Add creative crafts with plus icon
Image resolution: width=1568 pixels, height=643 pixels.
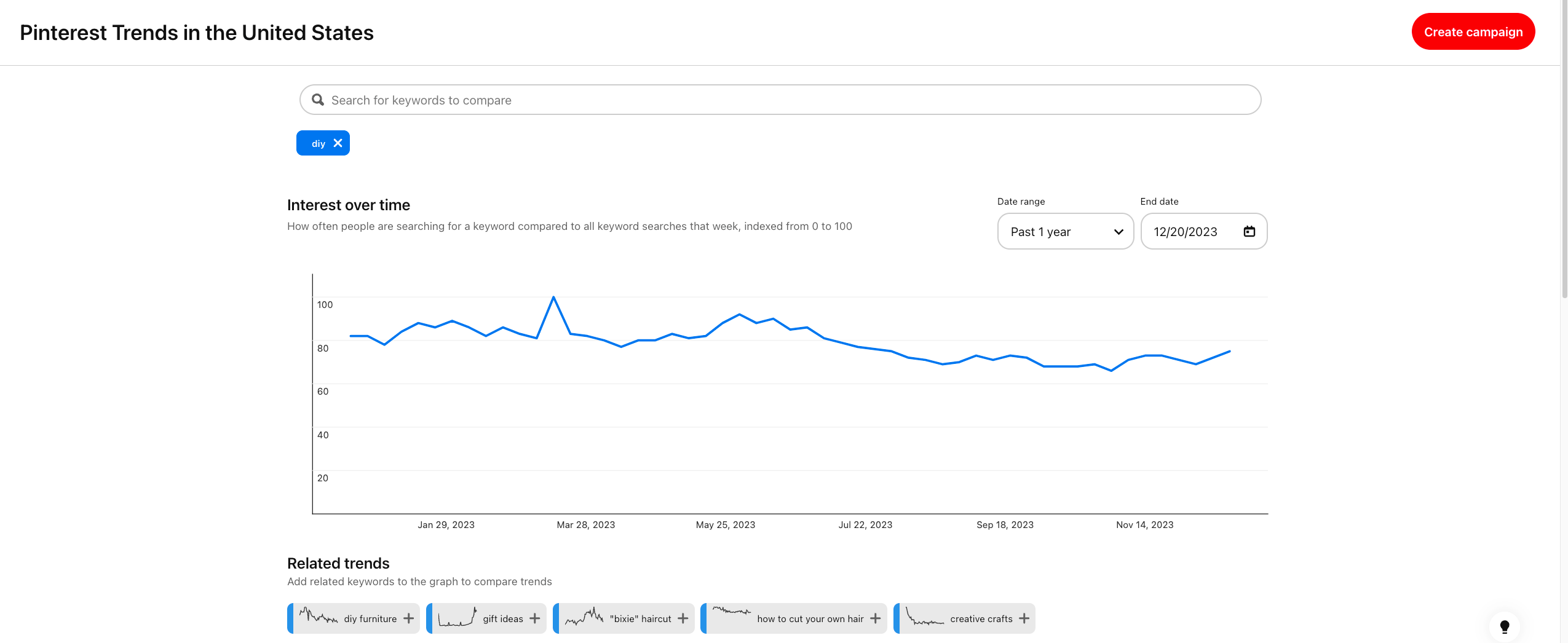click(1024, 618)
